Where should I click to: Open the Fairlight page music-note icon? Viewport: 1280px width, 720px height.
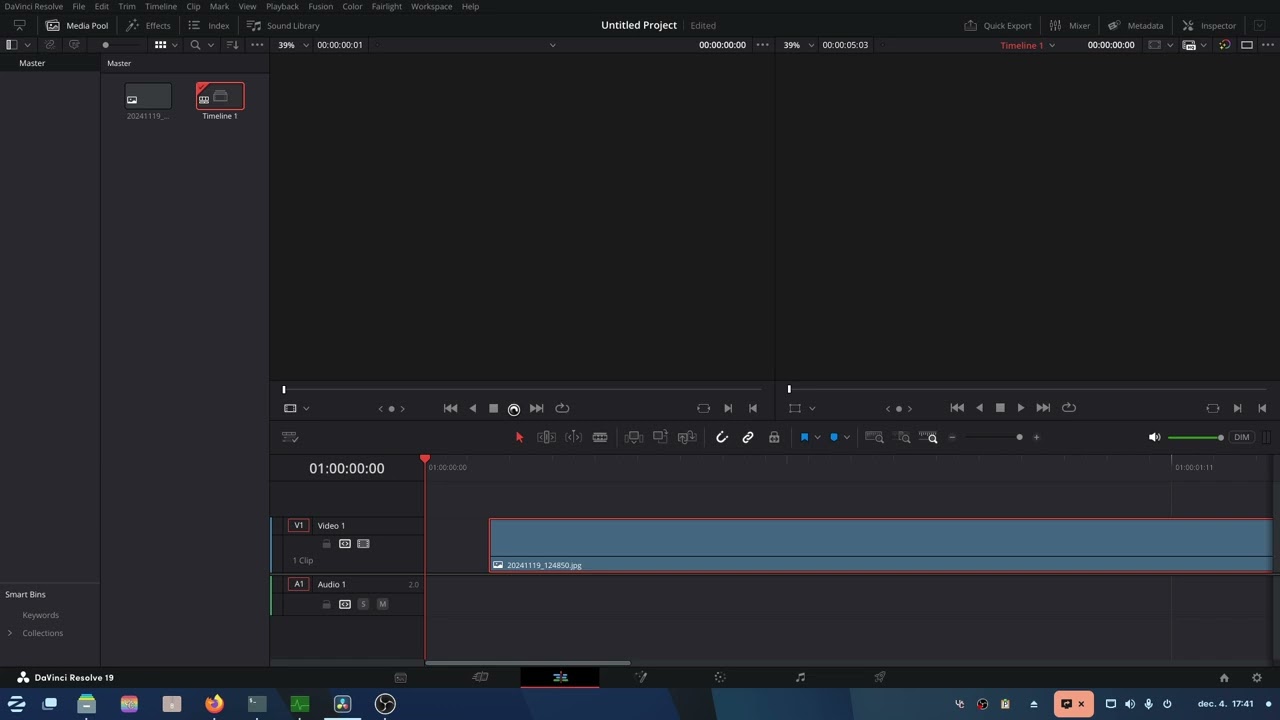tap(800, 677)
